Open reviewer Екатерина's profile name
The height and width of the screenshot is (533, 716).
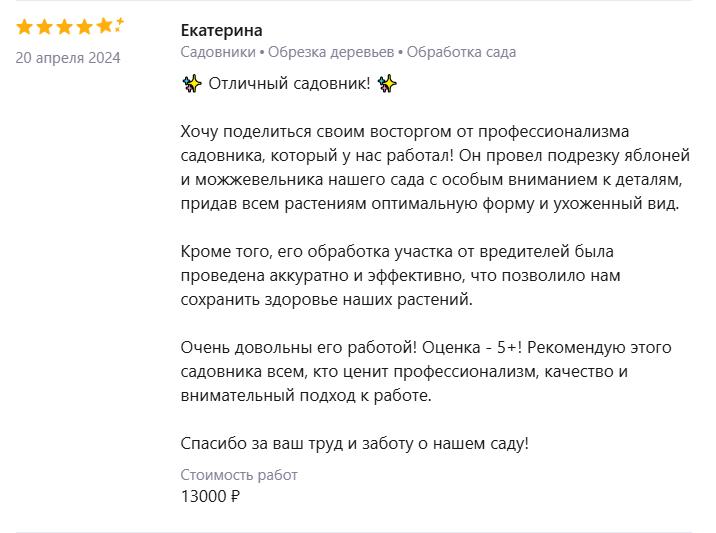pyautogui.click(x=221, y=30)
